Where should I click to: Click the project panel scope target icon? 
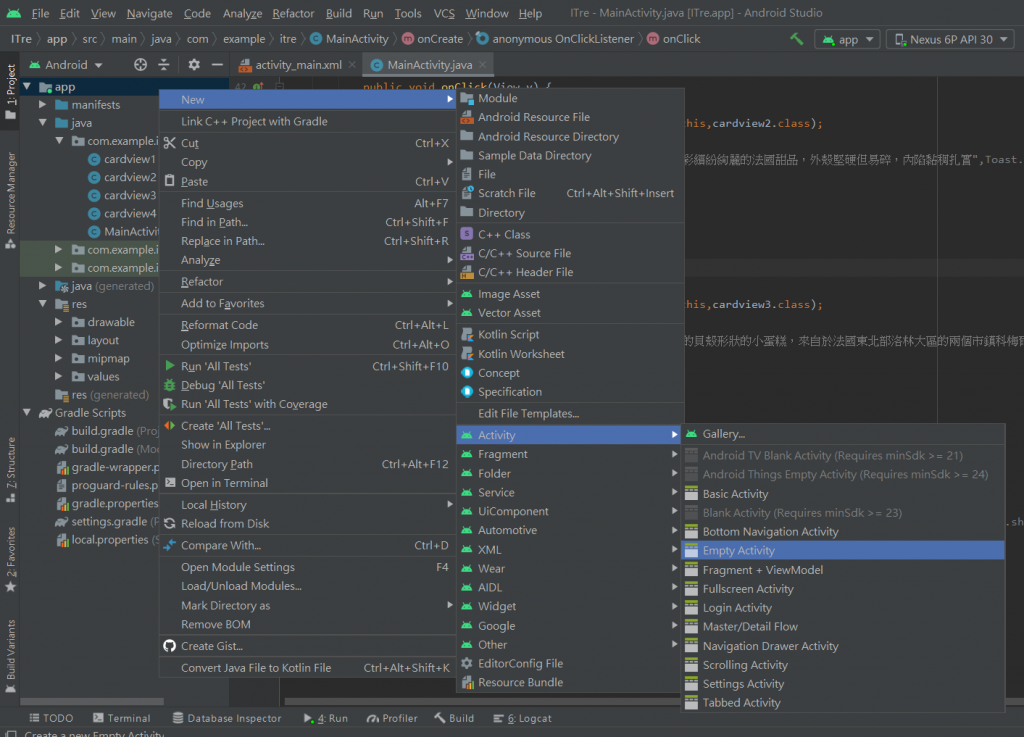[140, 65]
